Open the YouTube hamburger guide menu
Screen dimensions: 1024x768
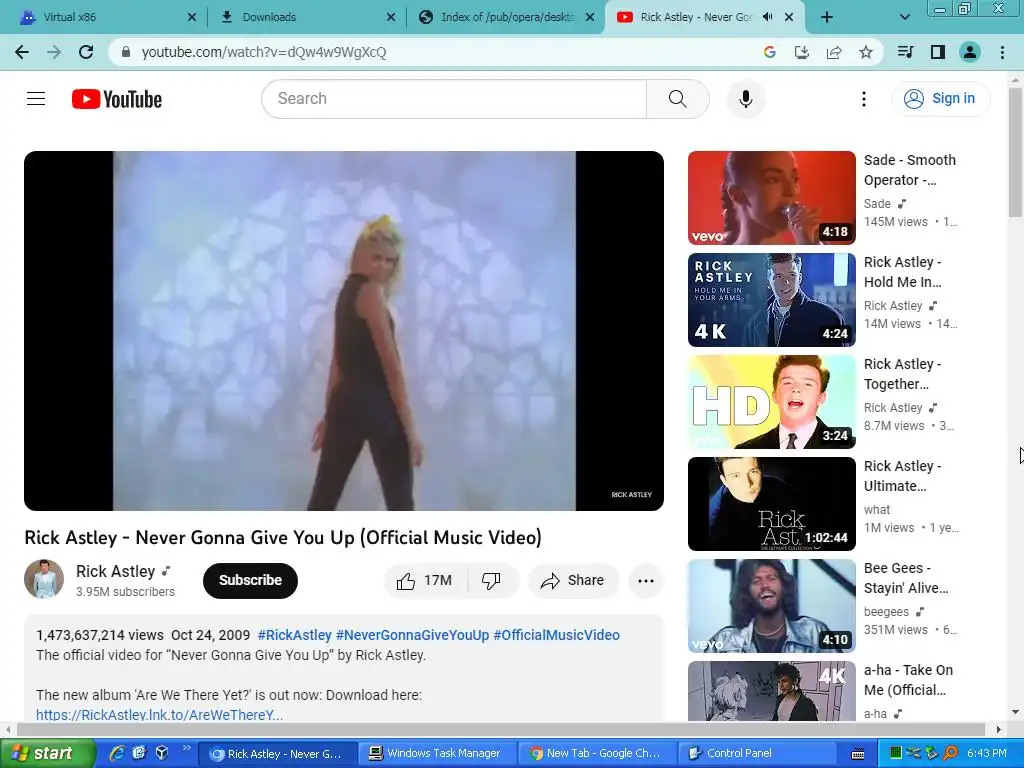pyautogui.click(x=36, y=99)
